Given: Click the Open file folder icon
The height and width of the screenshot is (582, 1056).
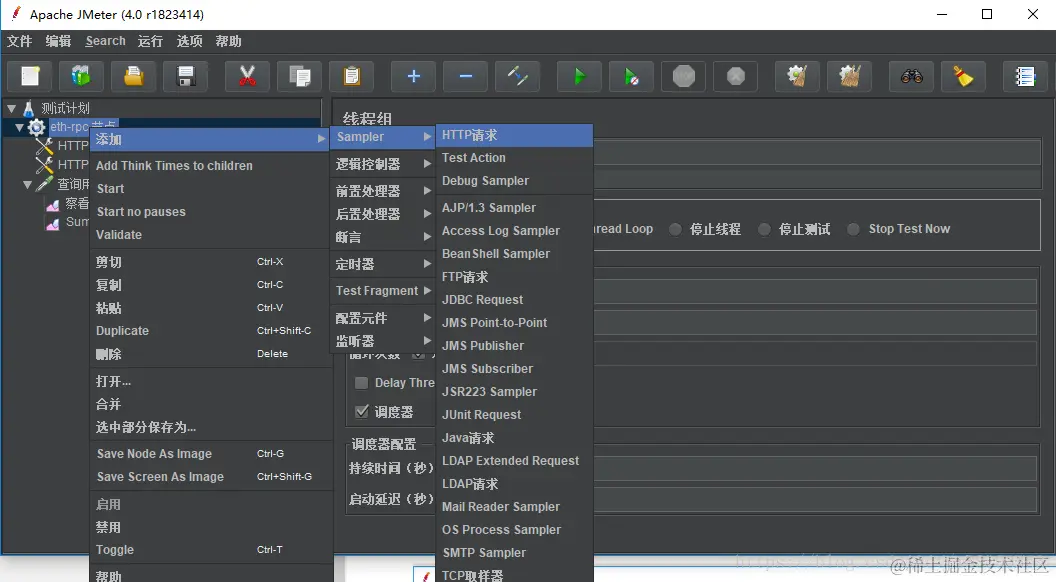Looking at the screenshot, I should (133, 76).
